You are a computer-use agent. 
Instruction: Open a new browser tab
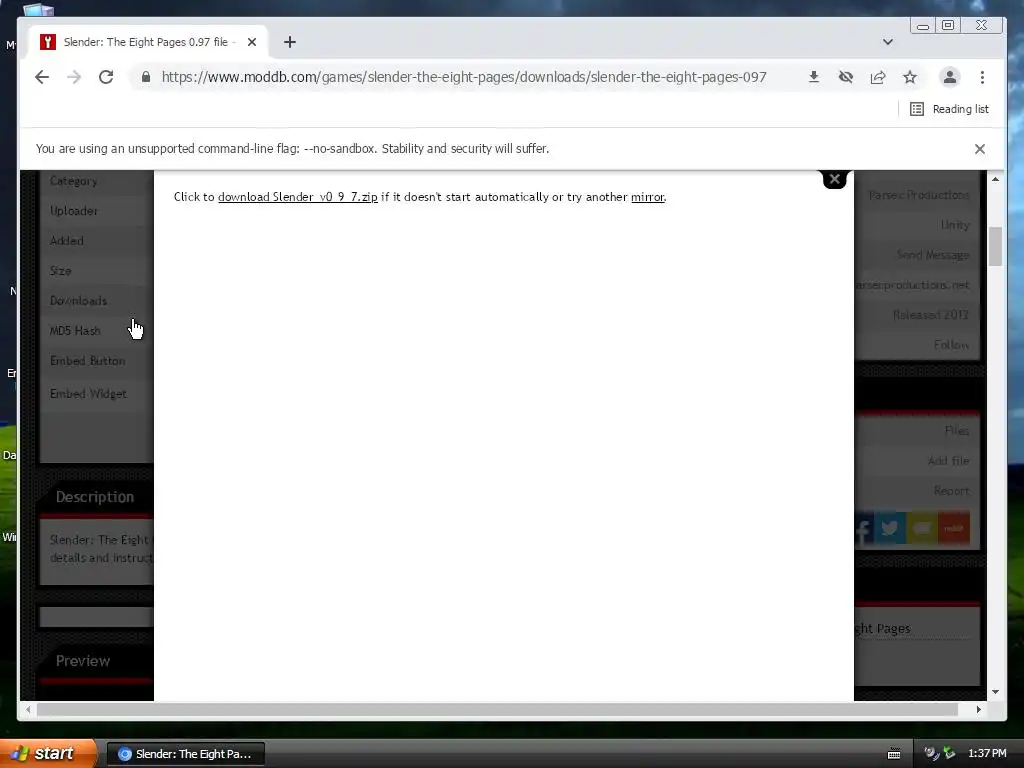point(290,42)
